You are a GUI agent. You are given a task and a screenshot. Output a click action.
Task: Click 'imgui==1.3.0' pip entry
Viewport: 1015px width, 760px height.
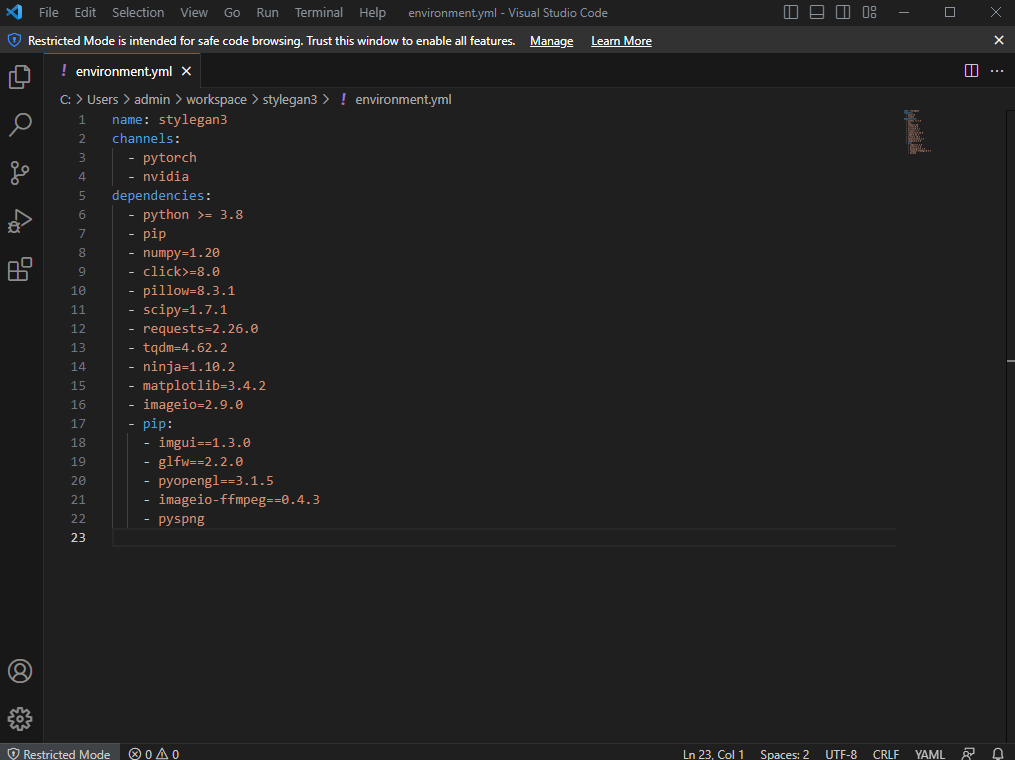coord(205,443)
